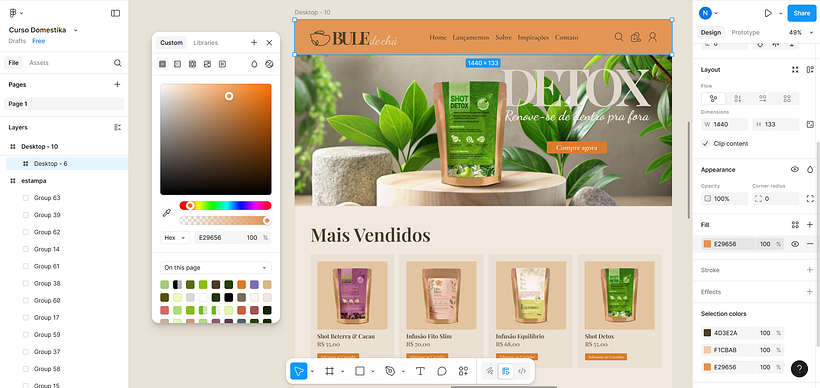Present prototype with play icon
Viewport: 820px width, 388px height.
tap(768, 13)
